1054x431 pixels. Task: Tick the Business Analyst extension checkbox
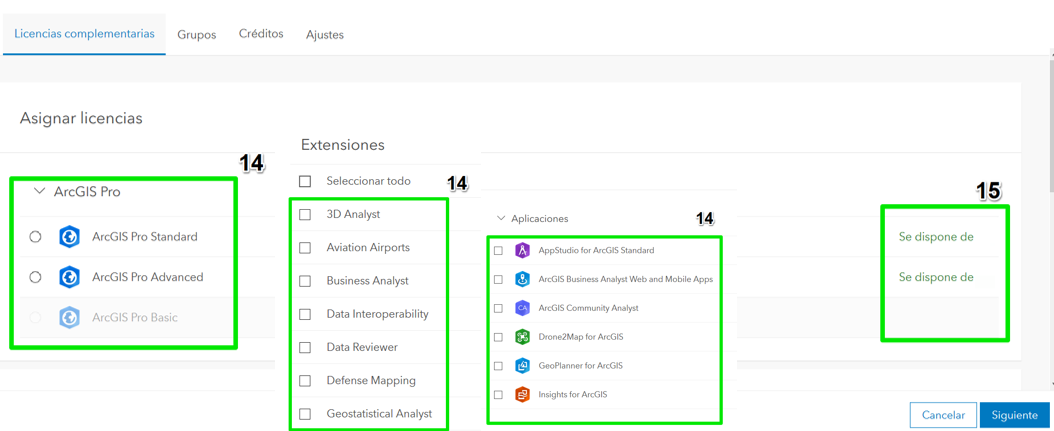point(305,281)
